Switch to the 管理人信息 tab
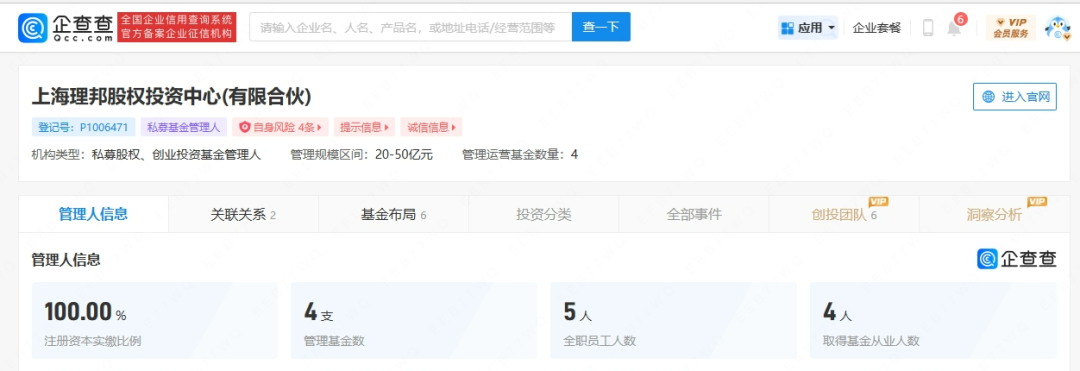Image resolution: width=1080 pixels, height=371 pixels. click(x=94, y=214)
